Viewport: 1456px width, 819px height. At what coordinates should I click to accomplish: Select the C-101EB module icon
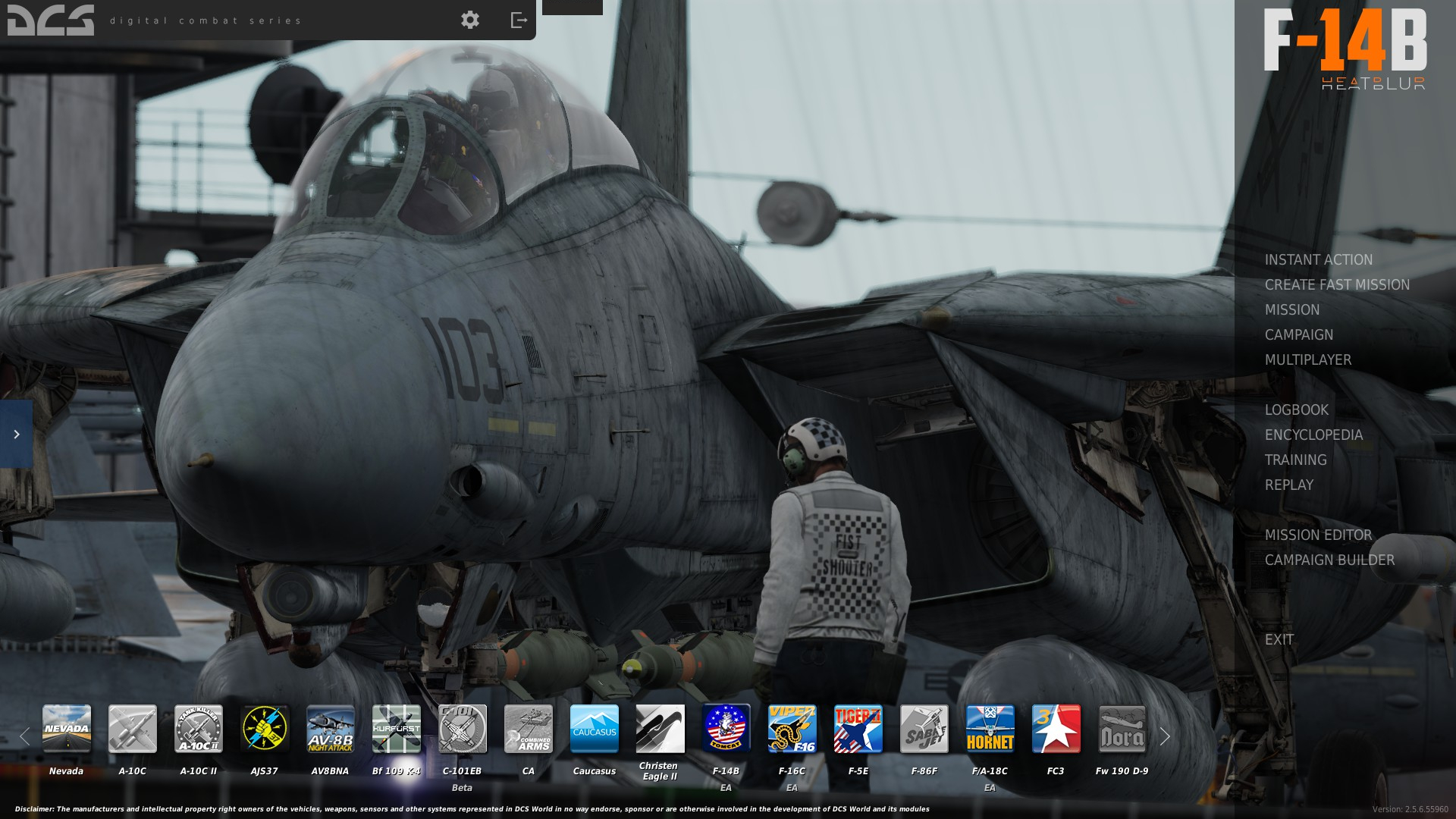tap(463, 729)
